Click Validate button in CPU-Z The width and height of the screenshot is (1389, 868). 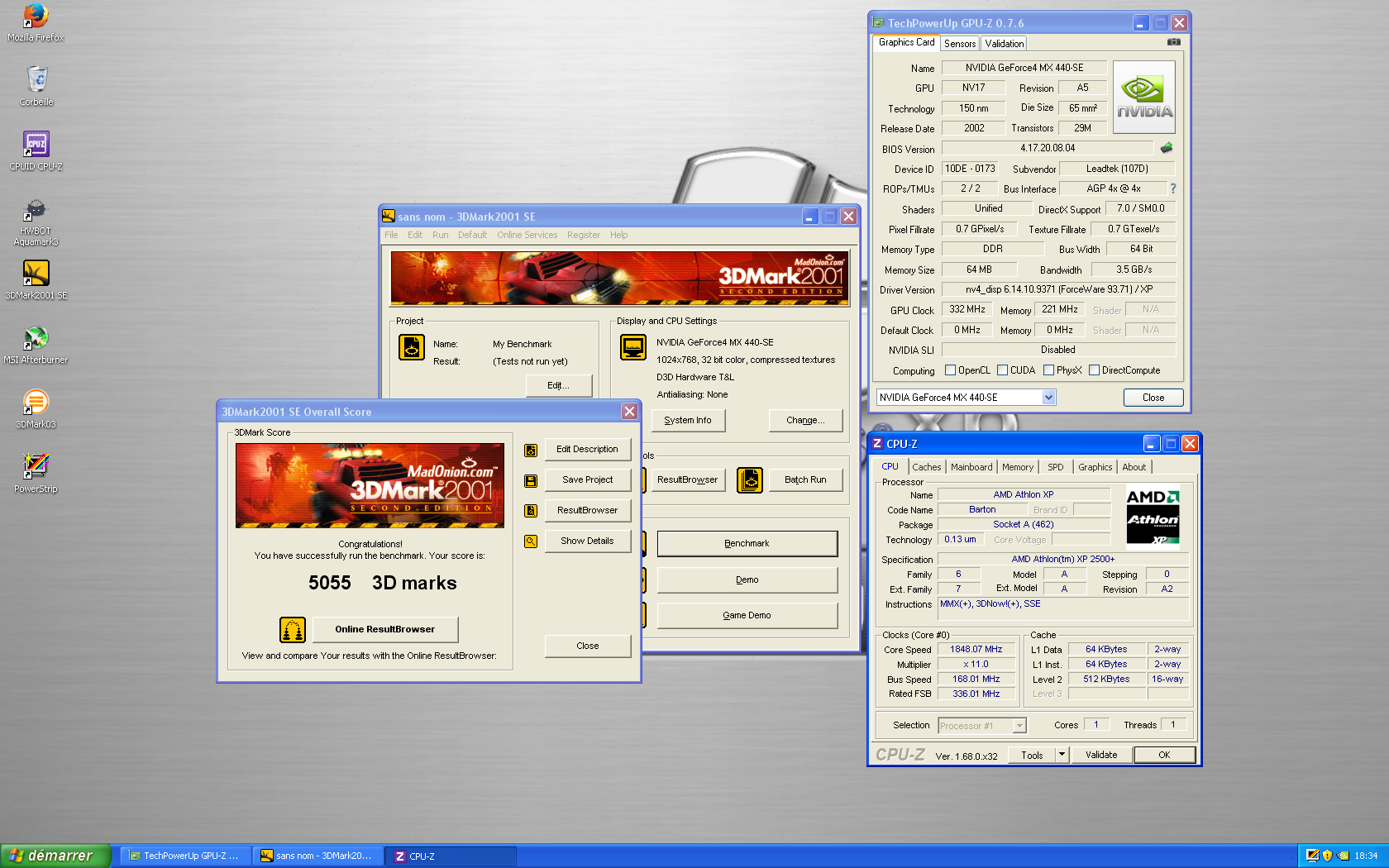tap(1101, 755)
